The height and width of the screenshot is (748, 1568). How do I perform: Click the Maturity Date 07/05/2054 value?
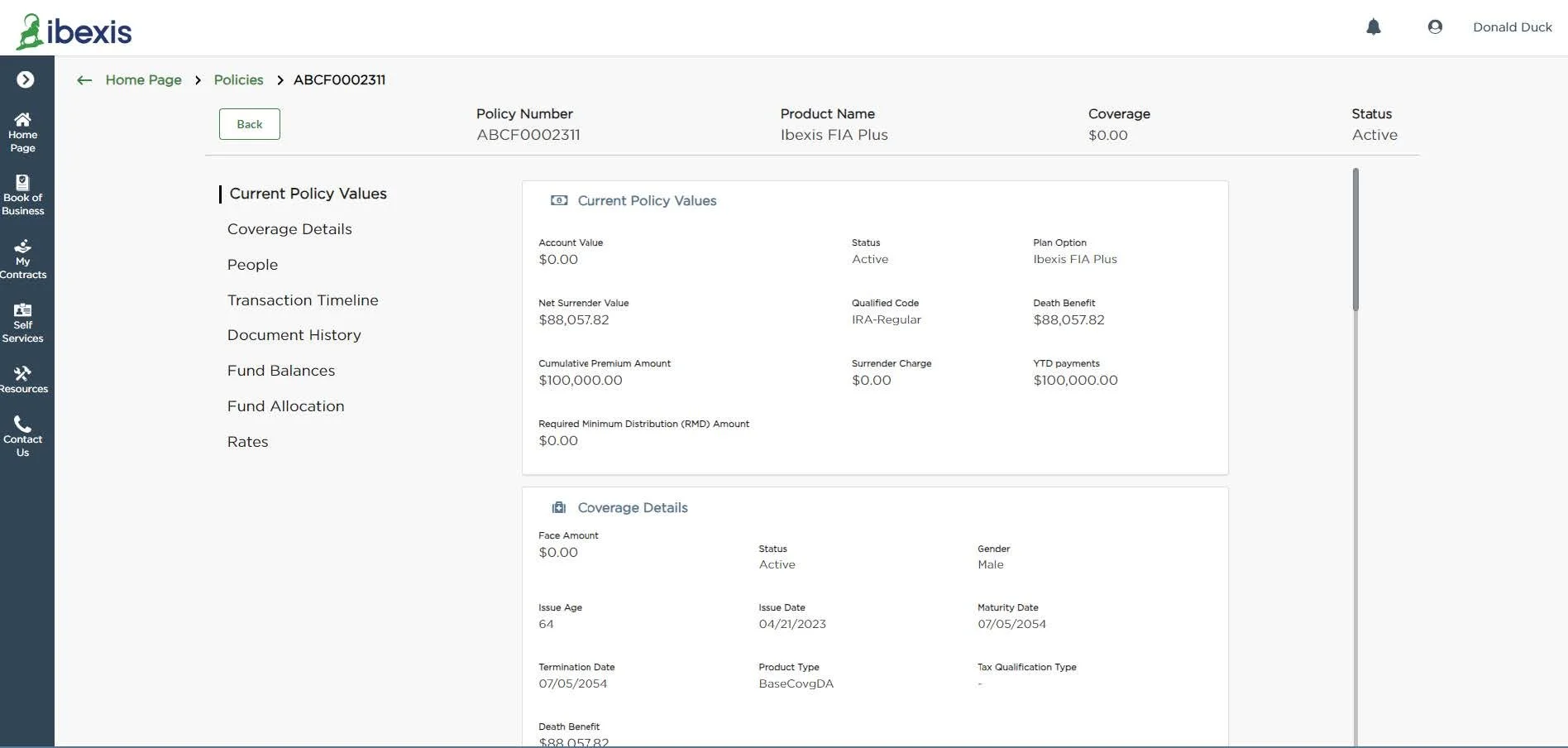[x=1011, y=625]
